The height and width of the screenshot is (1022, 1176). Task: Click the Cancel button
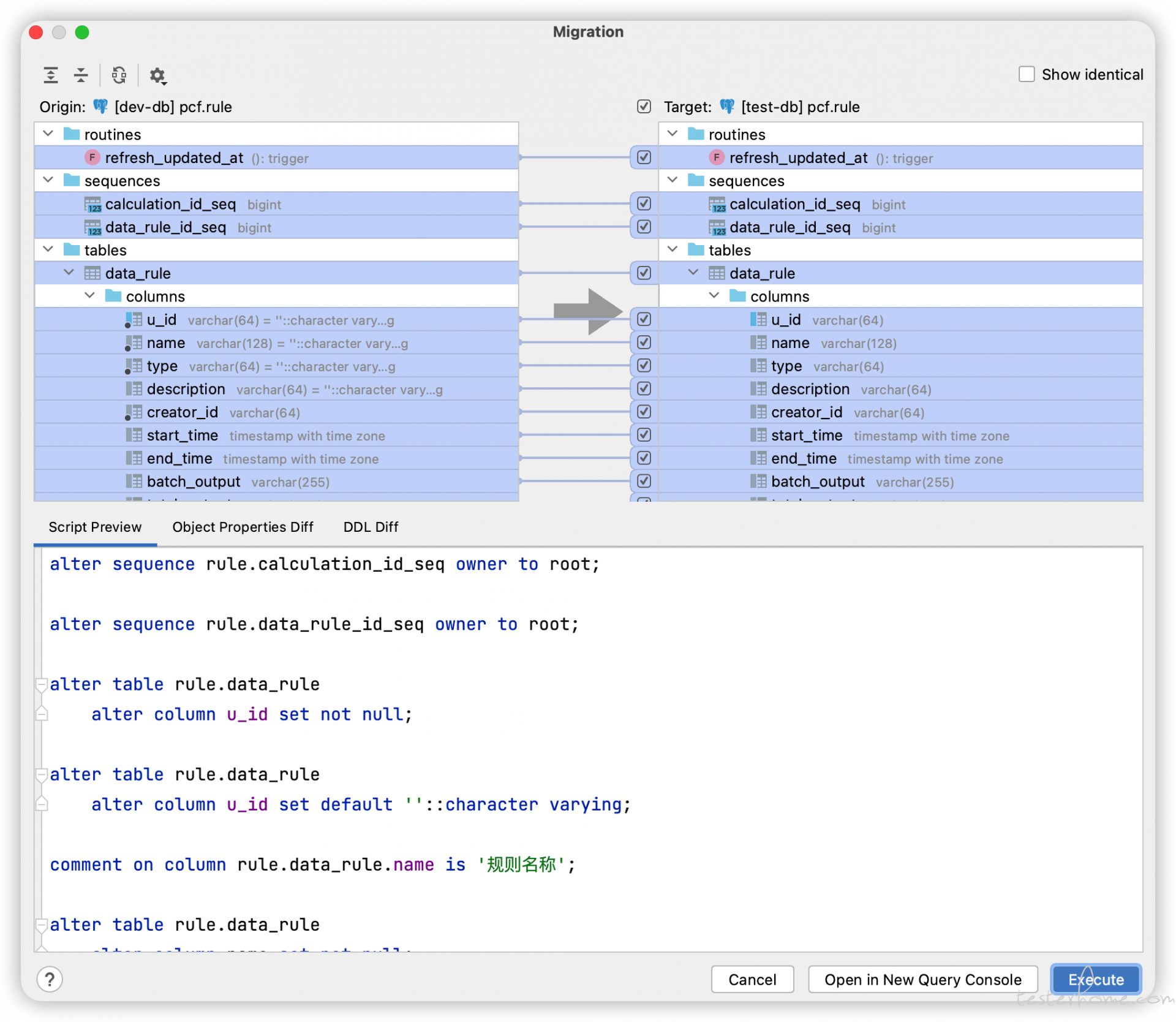click(752, 979)
